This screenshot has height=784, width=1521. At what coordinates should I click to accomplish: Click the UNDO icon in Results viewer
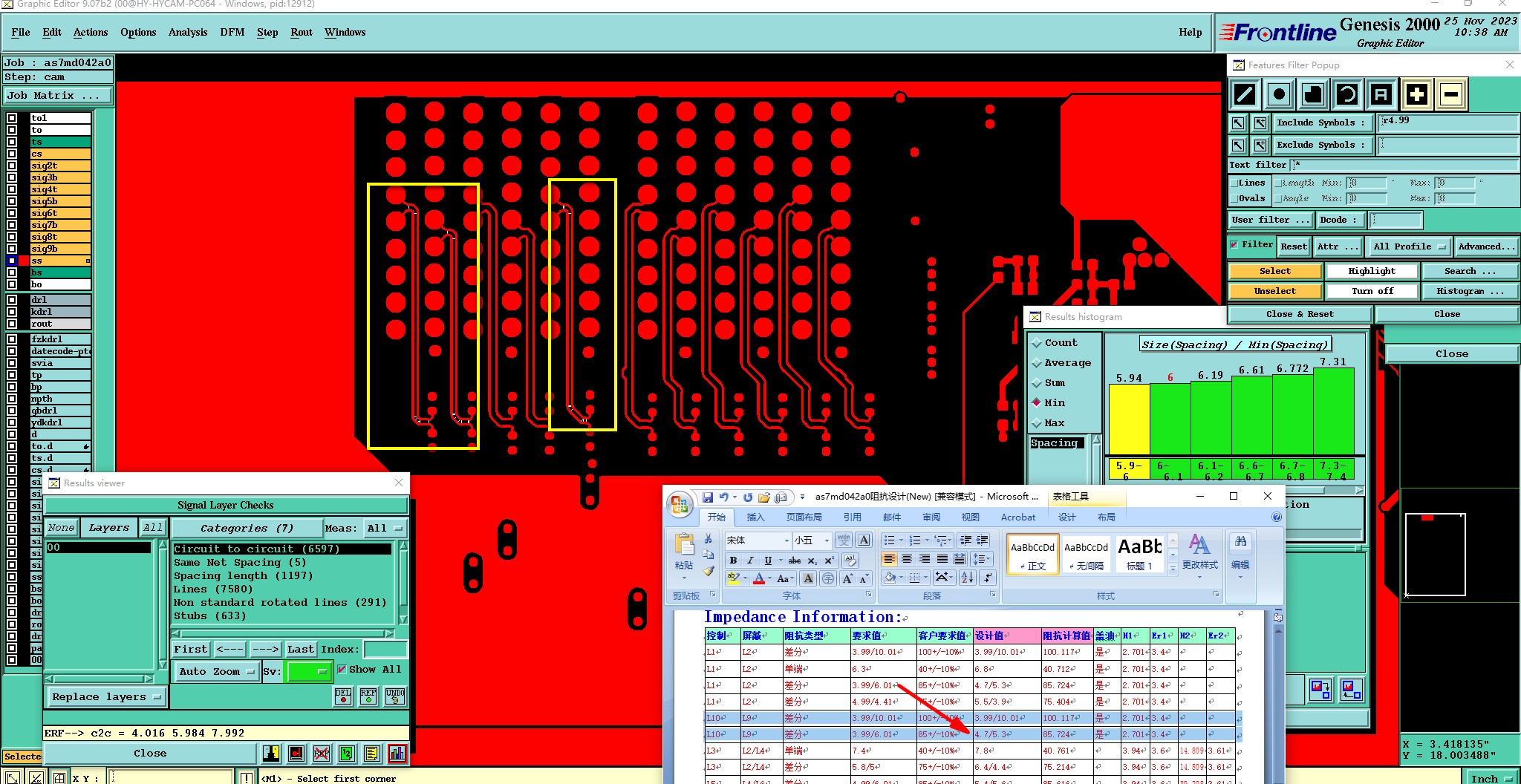pyautogui.click(x=395, y=696)
